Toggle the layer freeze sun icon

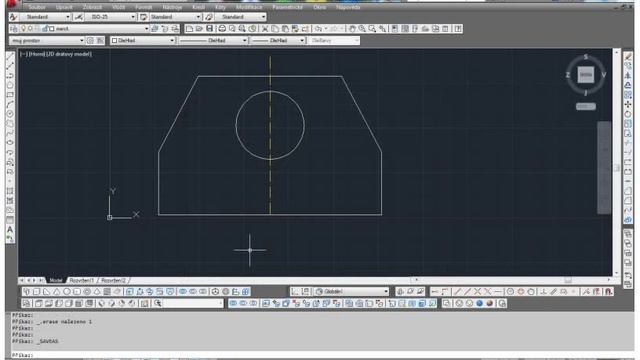click(x=30, y=29)
